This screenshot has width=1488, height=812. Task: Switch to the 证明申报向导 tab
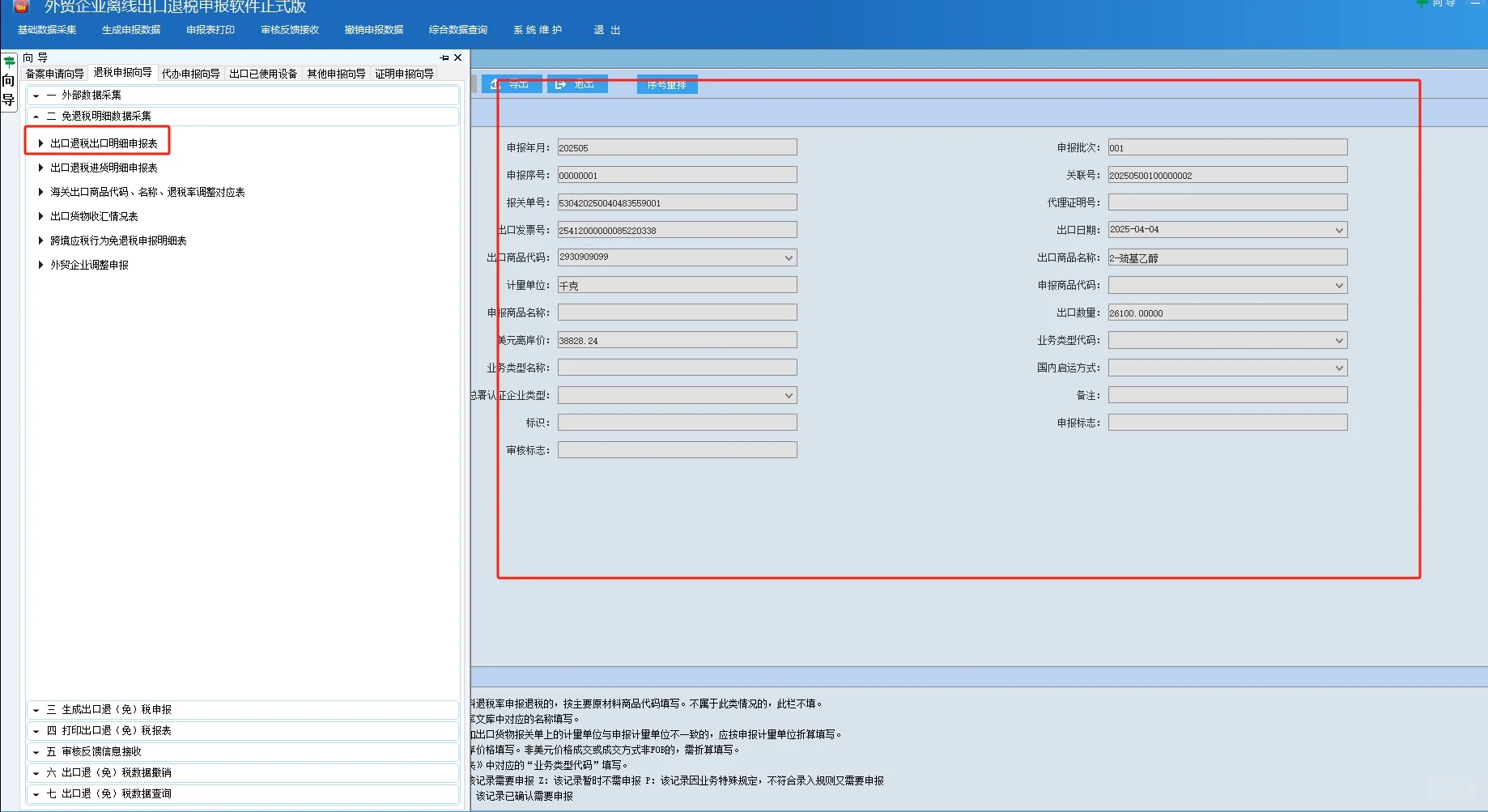404,74
